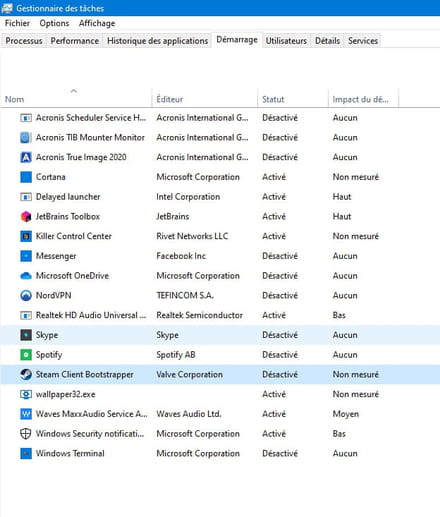Open the Historique des applications tab

pyautogui.click(x=157, y=41)
